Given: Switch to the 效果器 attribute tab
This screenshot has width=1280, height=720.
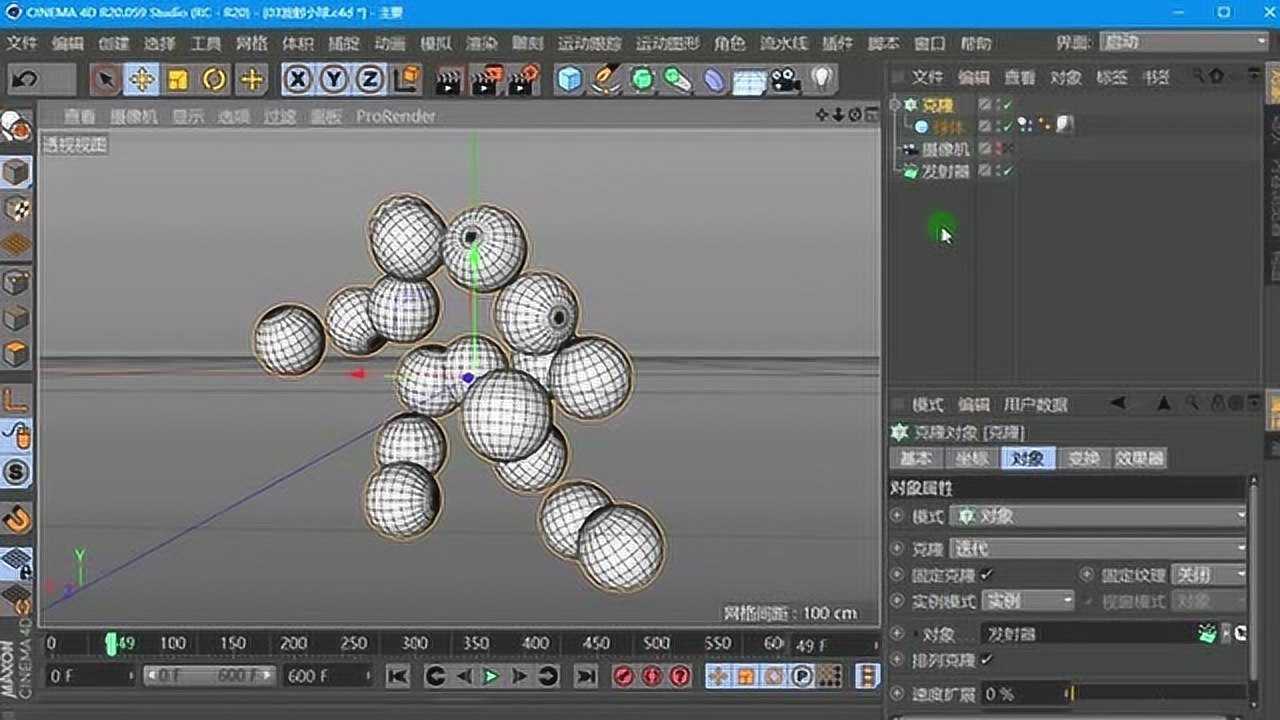Looking at the screenshot, I should click(x=1140, y=458).
